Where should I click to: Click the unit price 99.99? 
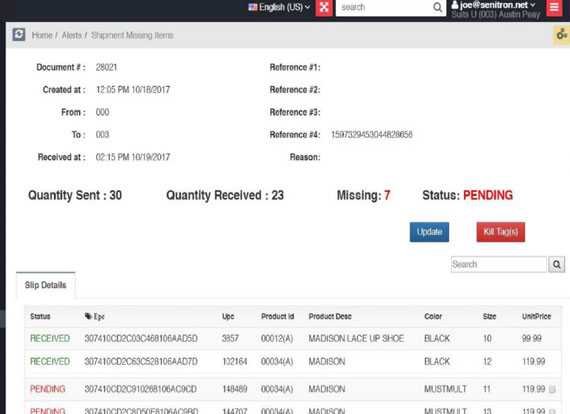pos(532,338)
